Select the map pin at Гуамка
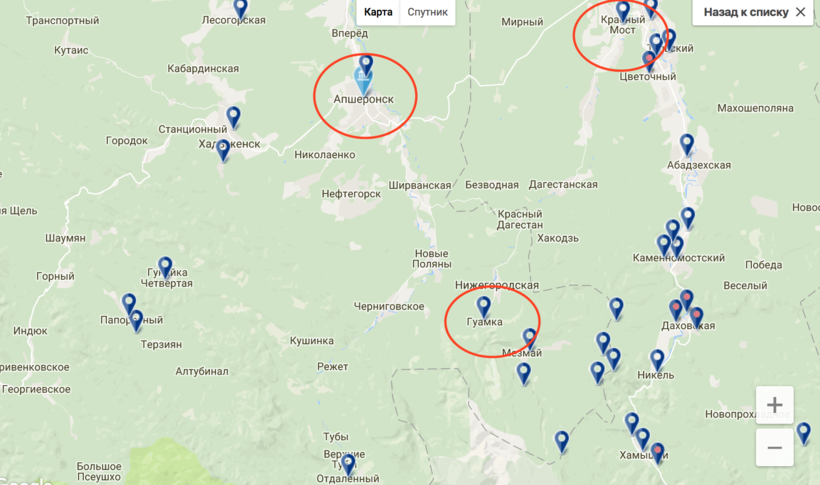820x485 pixels. pos(483,307)
